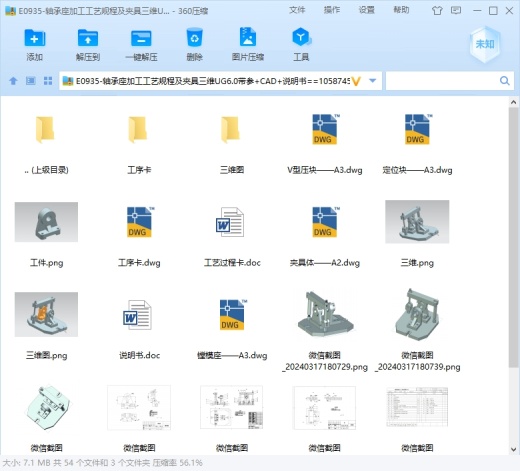Viewport: 520px width, 471px height.
Task: Open the 帮助 (Help) menu
Action: pos(401,10)
